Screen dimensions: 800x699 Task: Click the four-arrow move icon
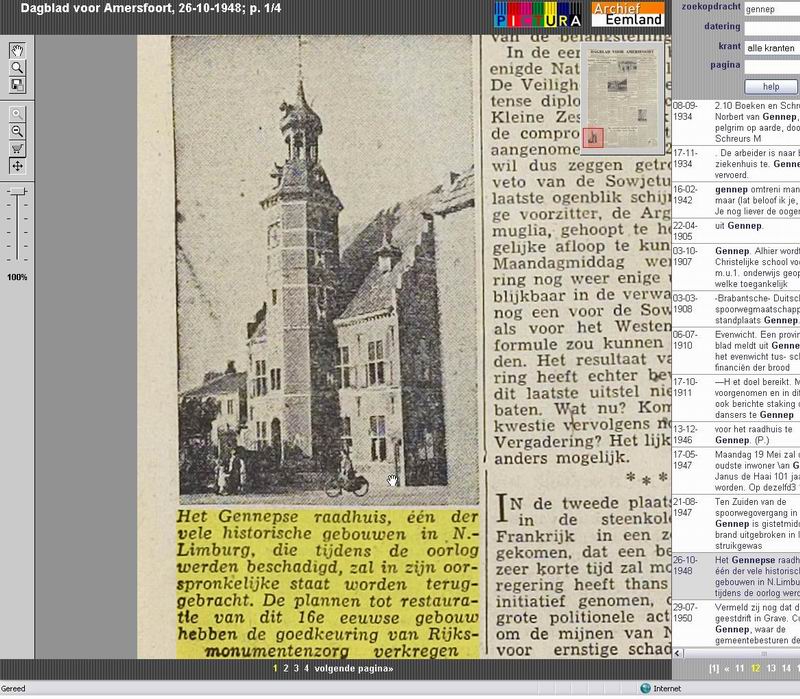coord(17,166)
